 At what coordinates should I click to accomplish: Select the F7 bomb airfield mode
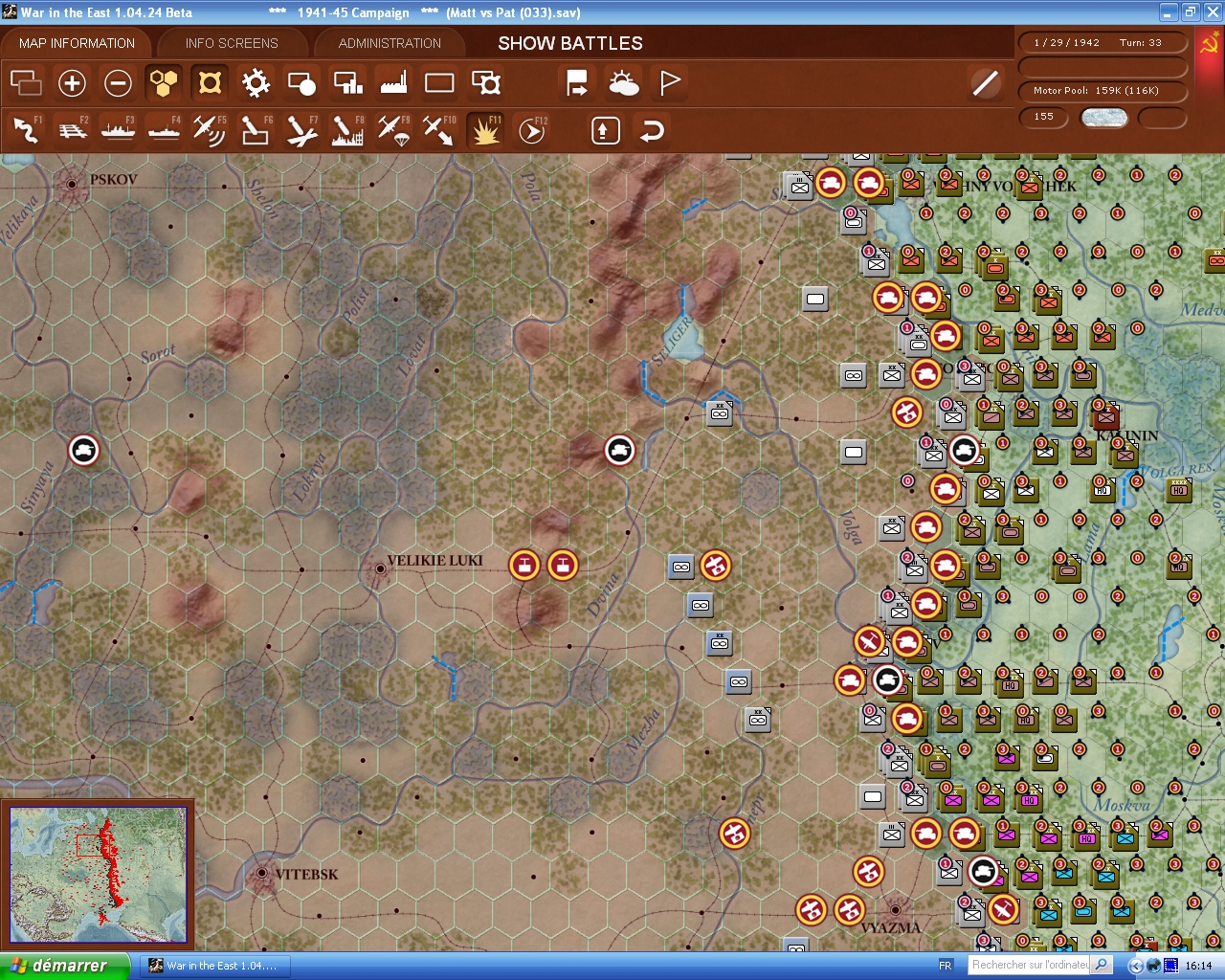coord(301,130)
